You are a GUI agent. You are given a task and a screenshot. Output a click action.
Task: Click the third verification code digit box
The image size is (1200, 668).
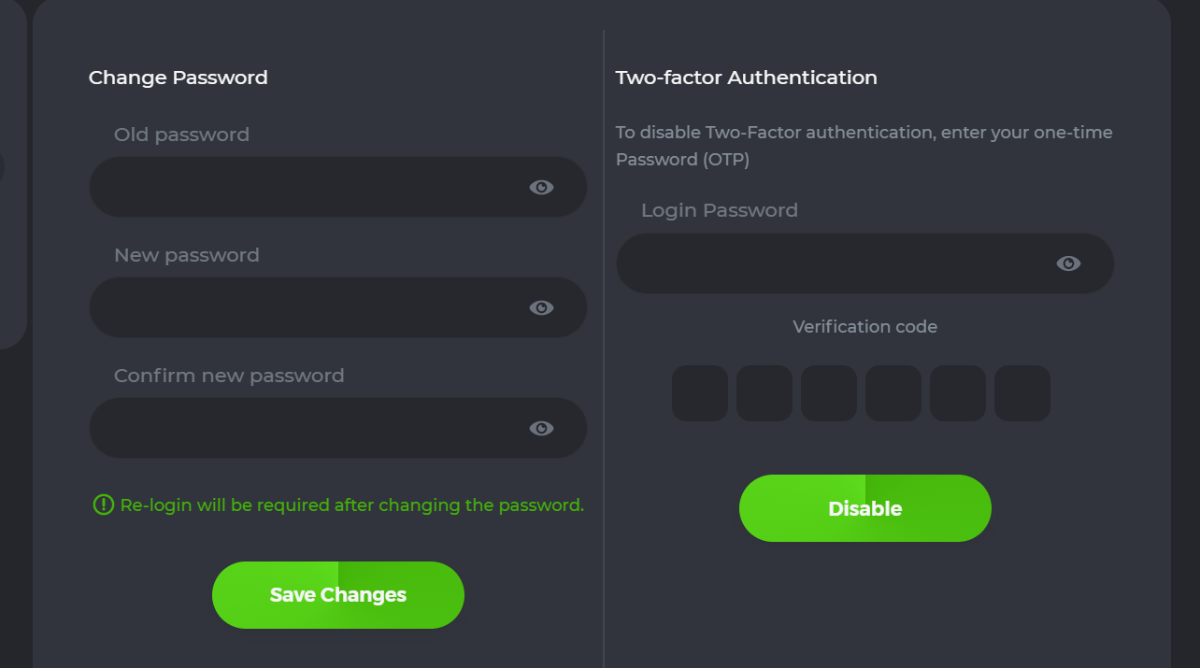[829, 393]
